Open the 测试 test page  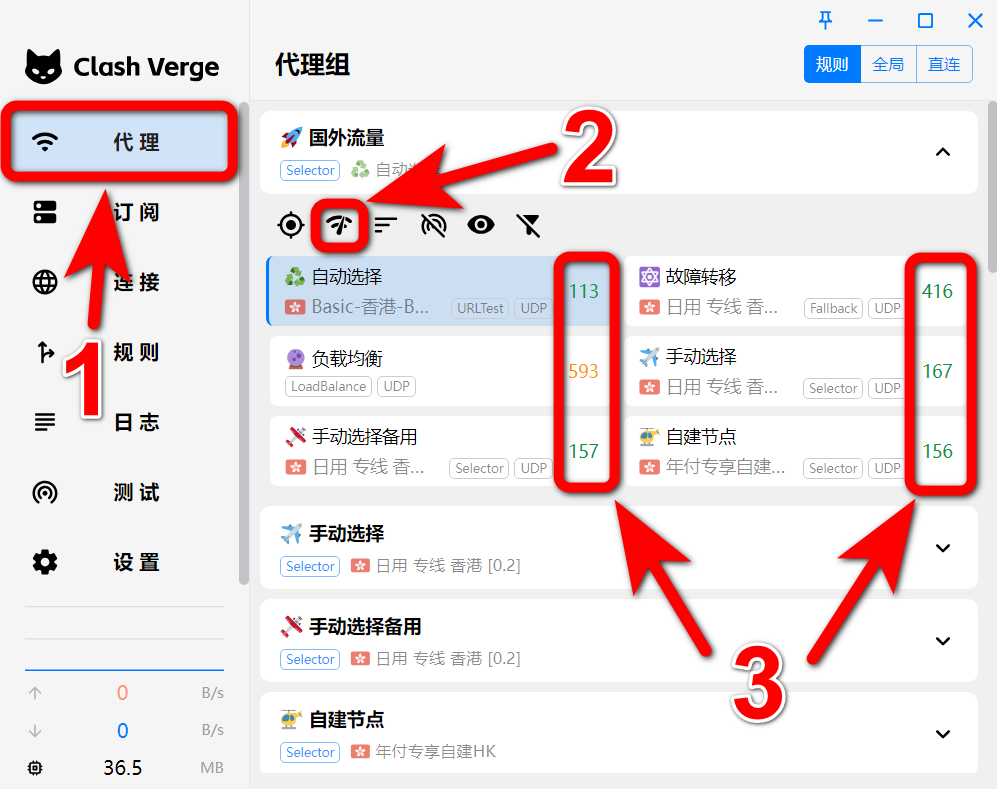click(120, 492)
